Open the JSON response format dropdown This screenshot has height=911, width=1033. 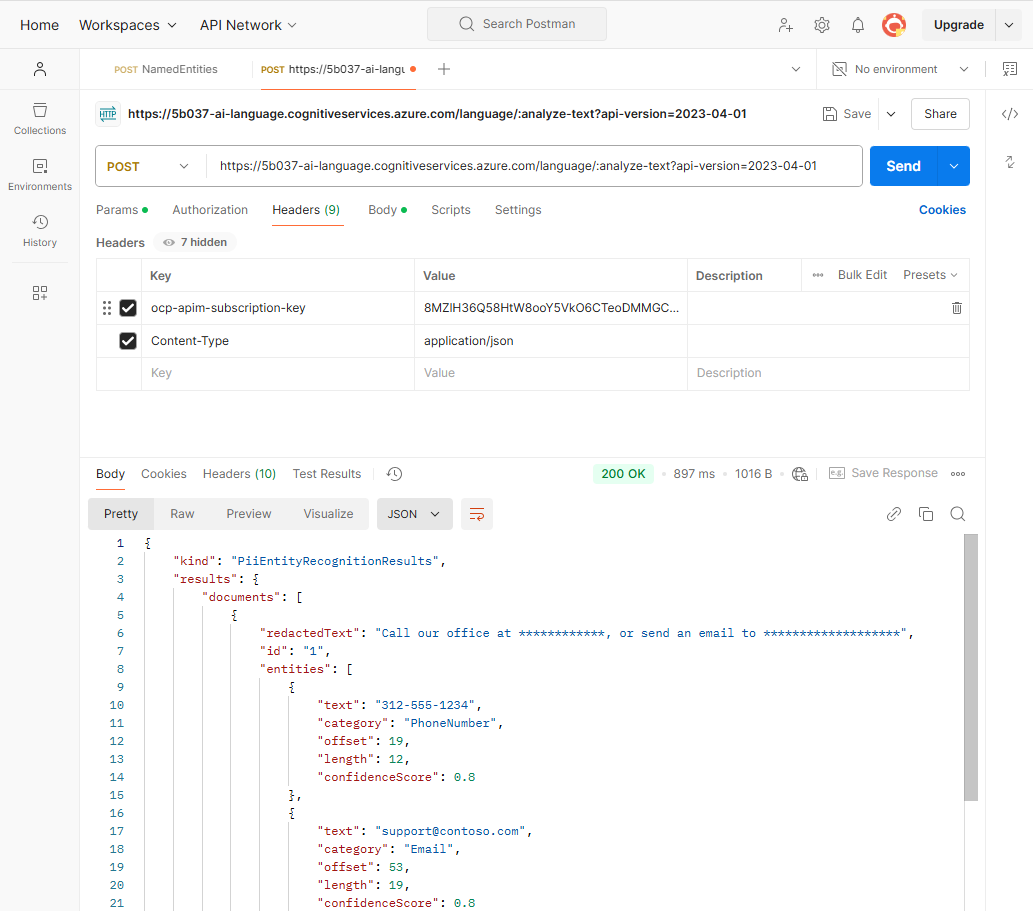414,514
